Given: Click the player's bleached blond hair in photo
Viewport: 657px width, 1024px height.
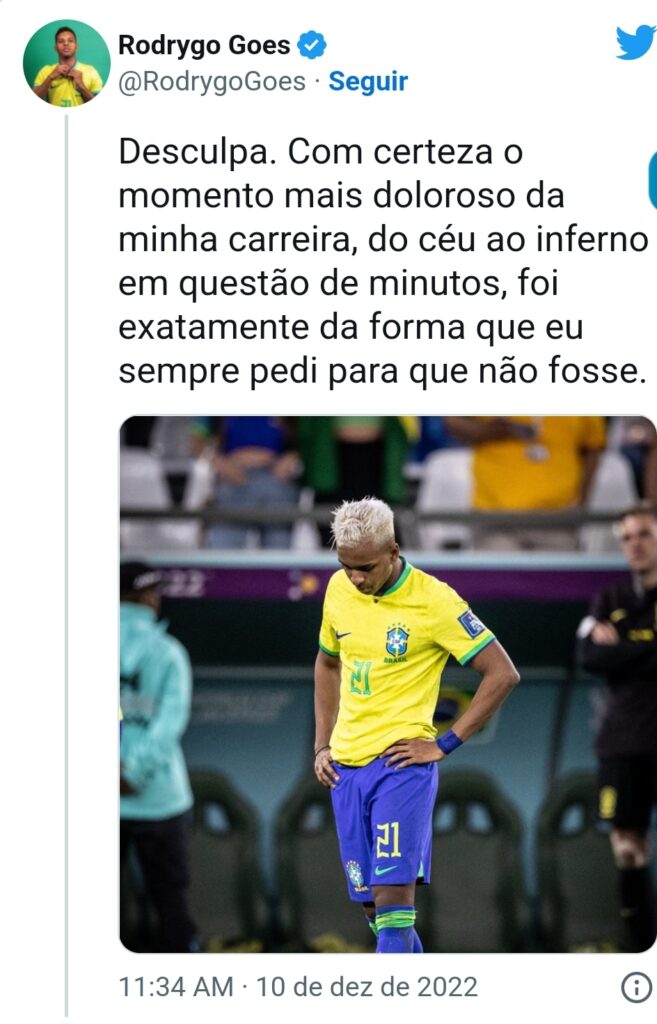Looking at the screenshot, I should pyautogui.click(x=362, y=522).
